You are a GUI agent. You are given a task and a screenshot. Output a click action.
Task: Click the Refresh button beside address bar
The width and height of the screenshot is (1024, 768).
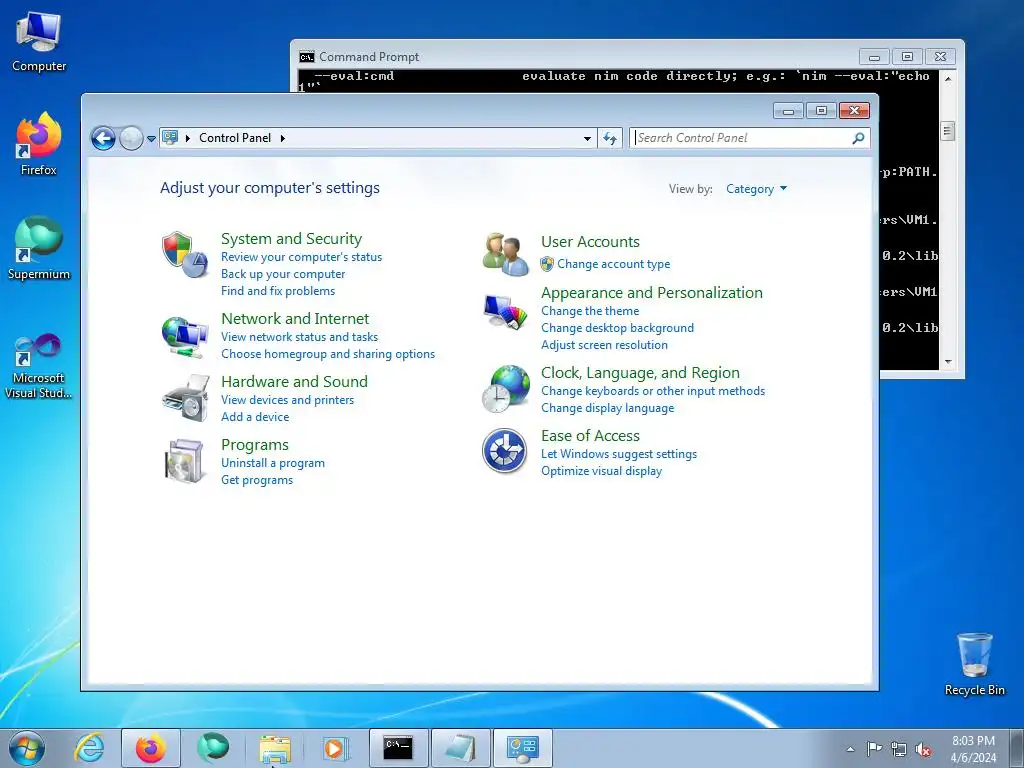point(610,138)
